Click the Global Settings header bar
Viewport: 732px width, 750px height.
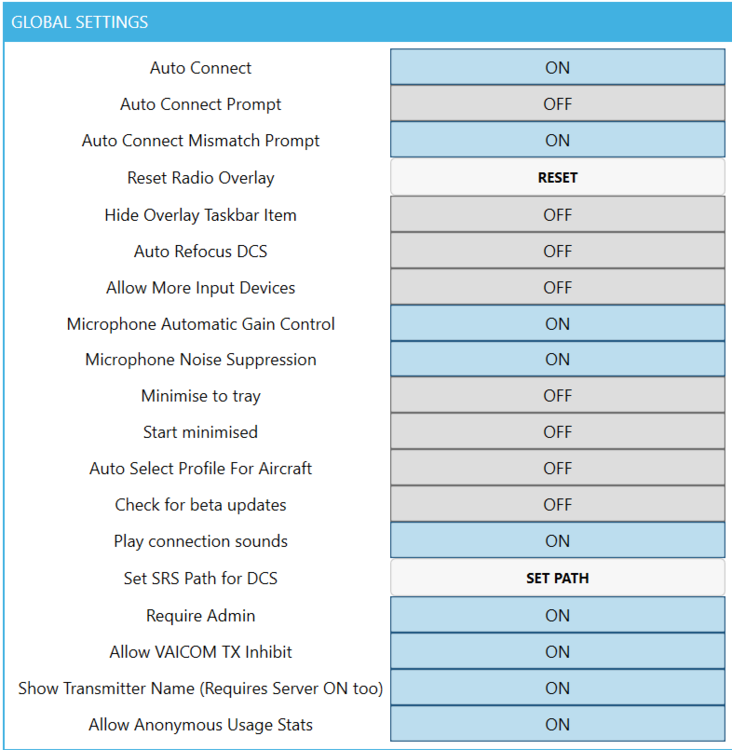pyautogui.click(x=366, y=21)
